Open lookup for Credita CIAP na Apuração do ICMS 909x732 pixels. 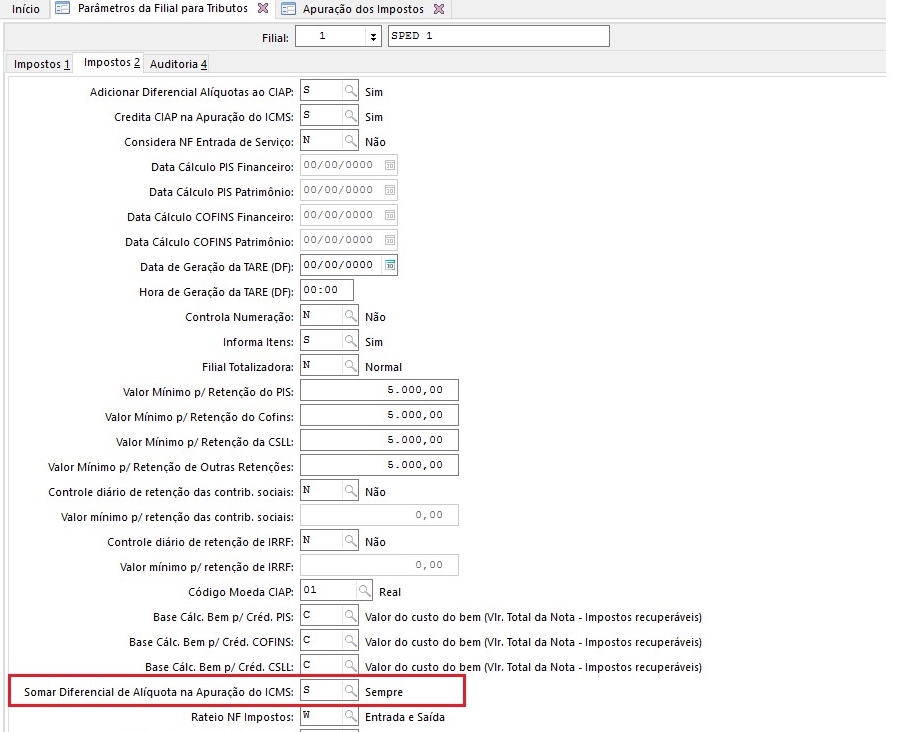pos(350,116)
